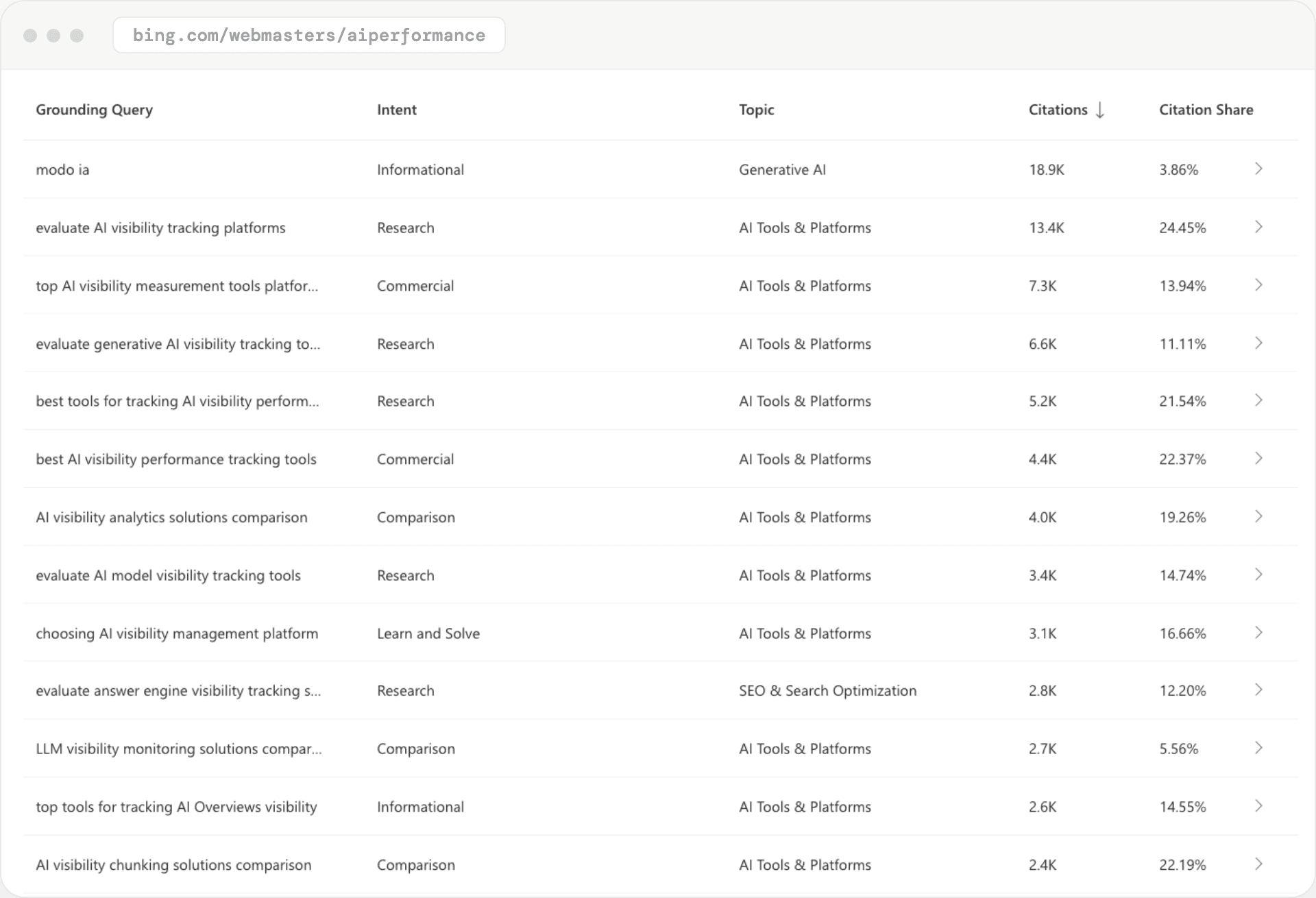1316x898 pixels.
Task: Expand chevron for 'top AI visibility measurement tools' row
Action: click(x=1258, y=284)
